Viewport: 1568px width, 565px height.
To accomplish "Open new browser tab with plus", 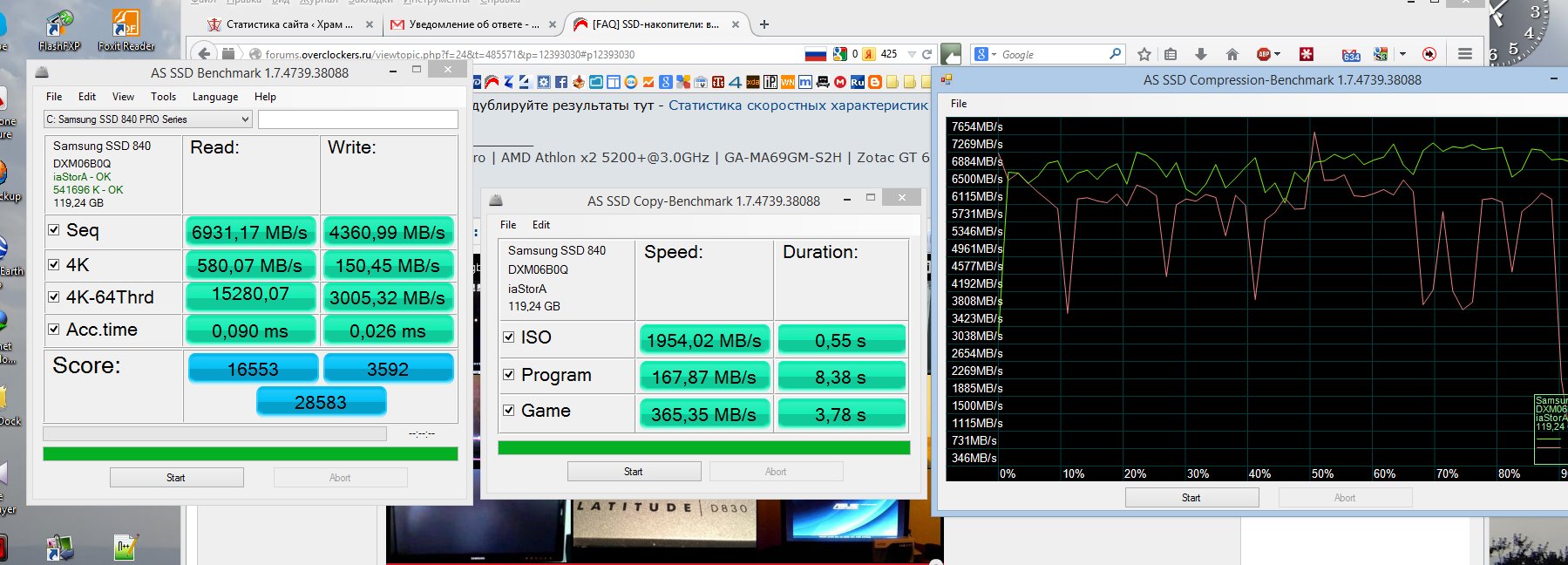I will (764, 24).
